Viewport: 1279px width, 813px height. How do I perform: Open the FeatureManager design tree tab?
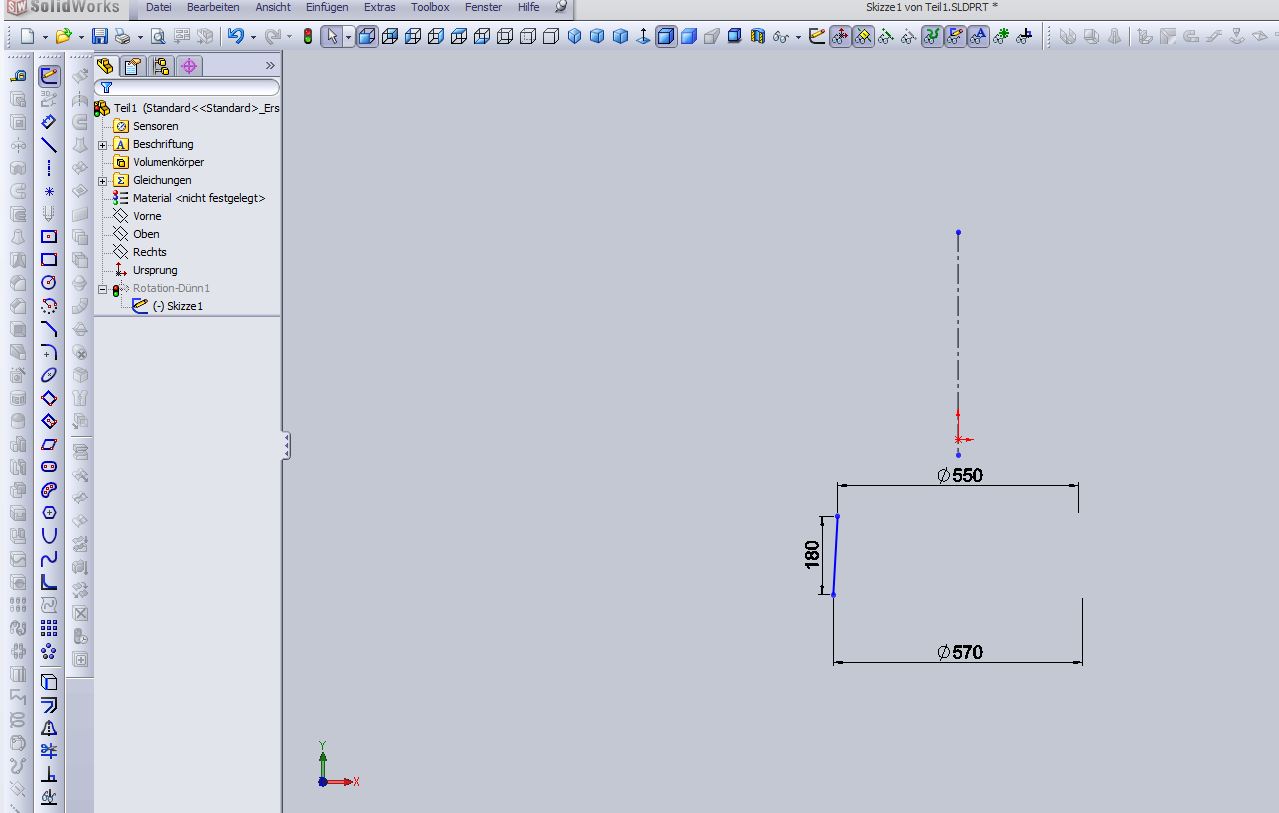[105, 66]
